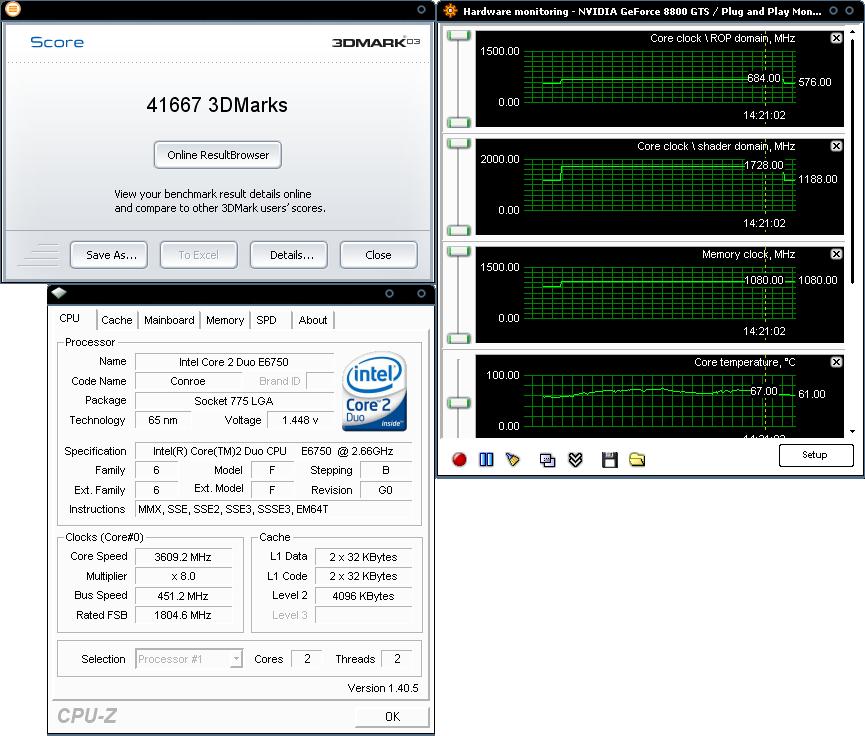Click the double down-arrow icon in monitoring toolbar

point(575,460)
